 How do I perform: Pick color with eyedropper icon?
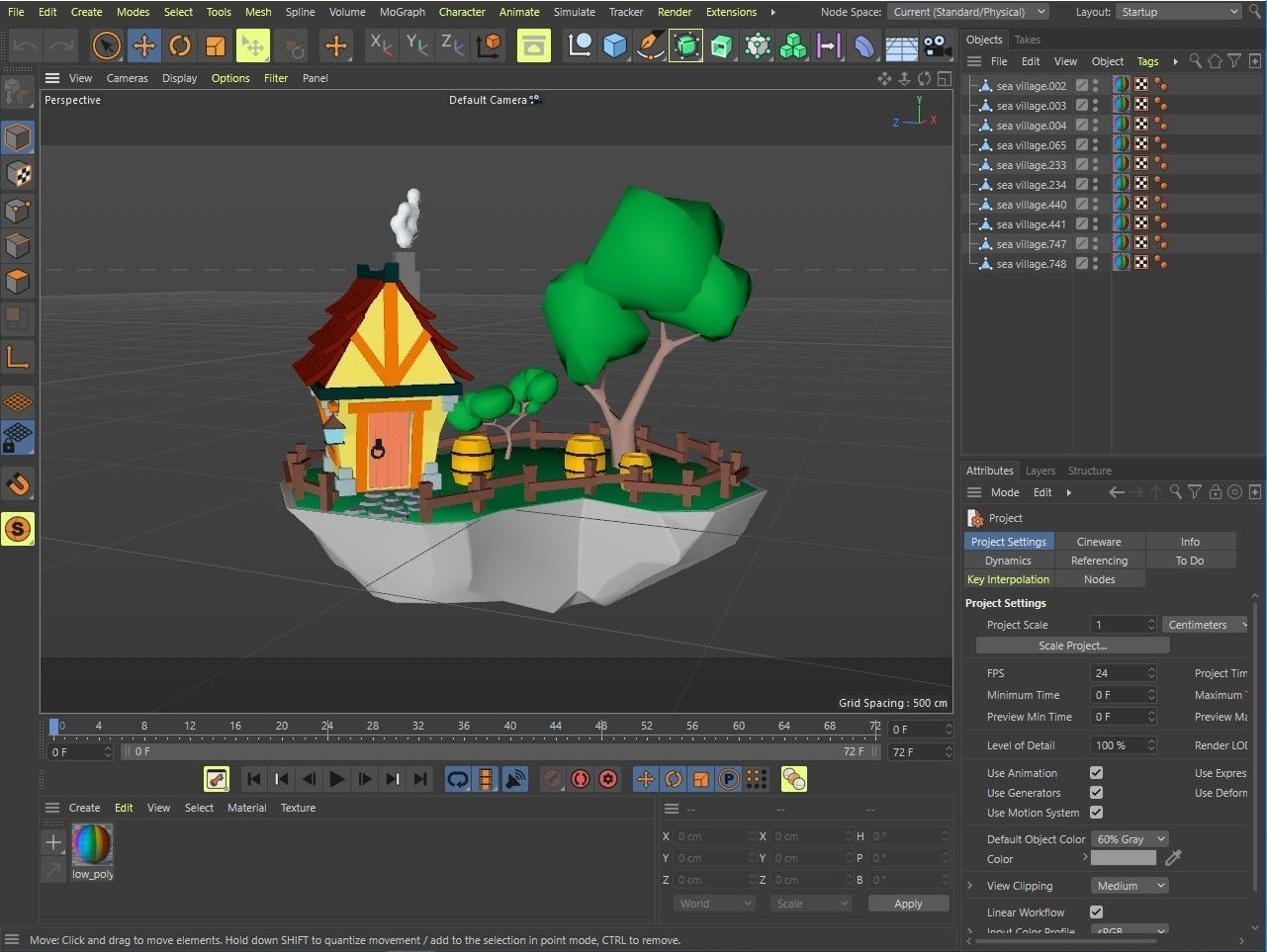point(1174,858)
